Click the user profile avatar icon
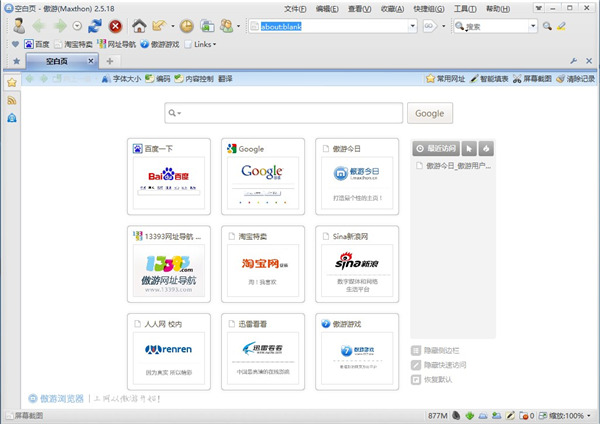The width and height of the screenshot is (600, 424). point(18,26)
